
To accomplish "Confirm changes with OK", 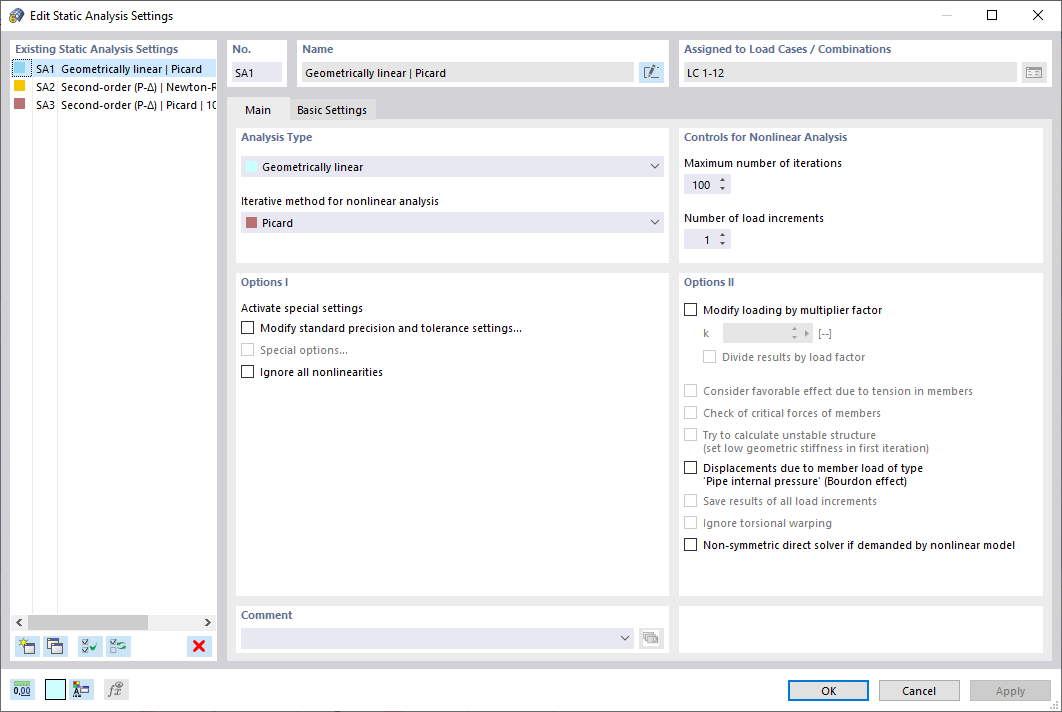I will 828,690.
